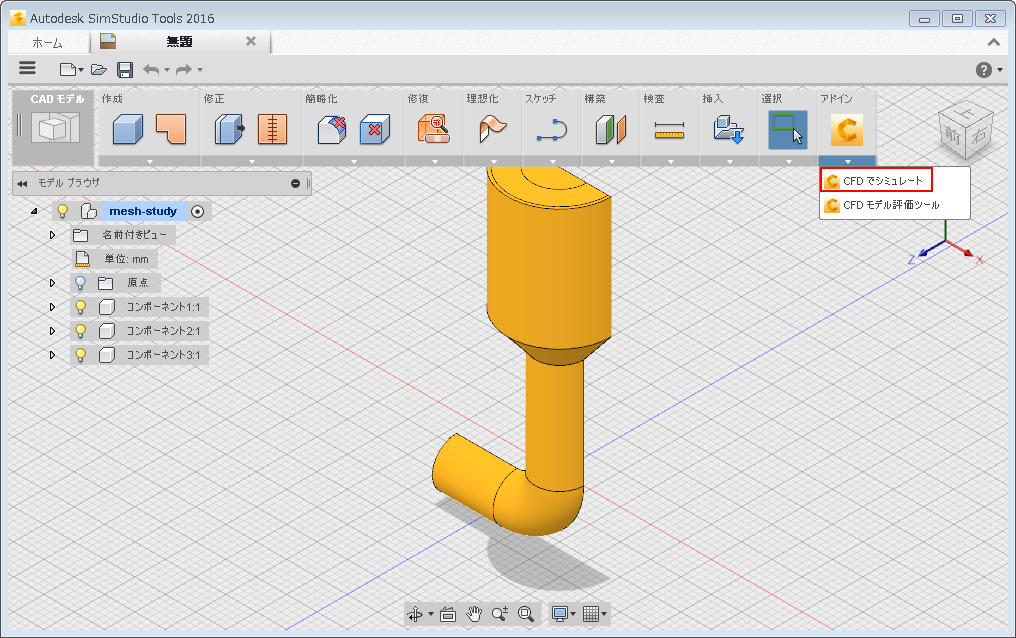Collapse the ribbon with the chevron

coord(993,42)
